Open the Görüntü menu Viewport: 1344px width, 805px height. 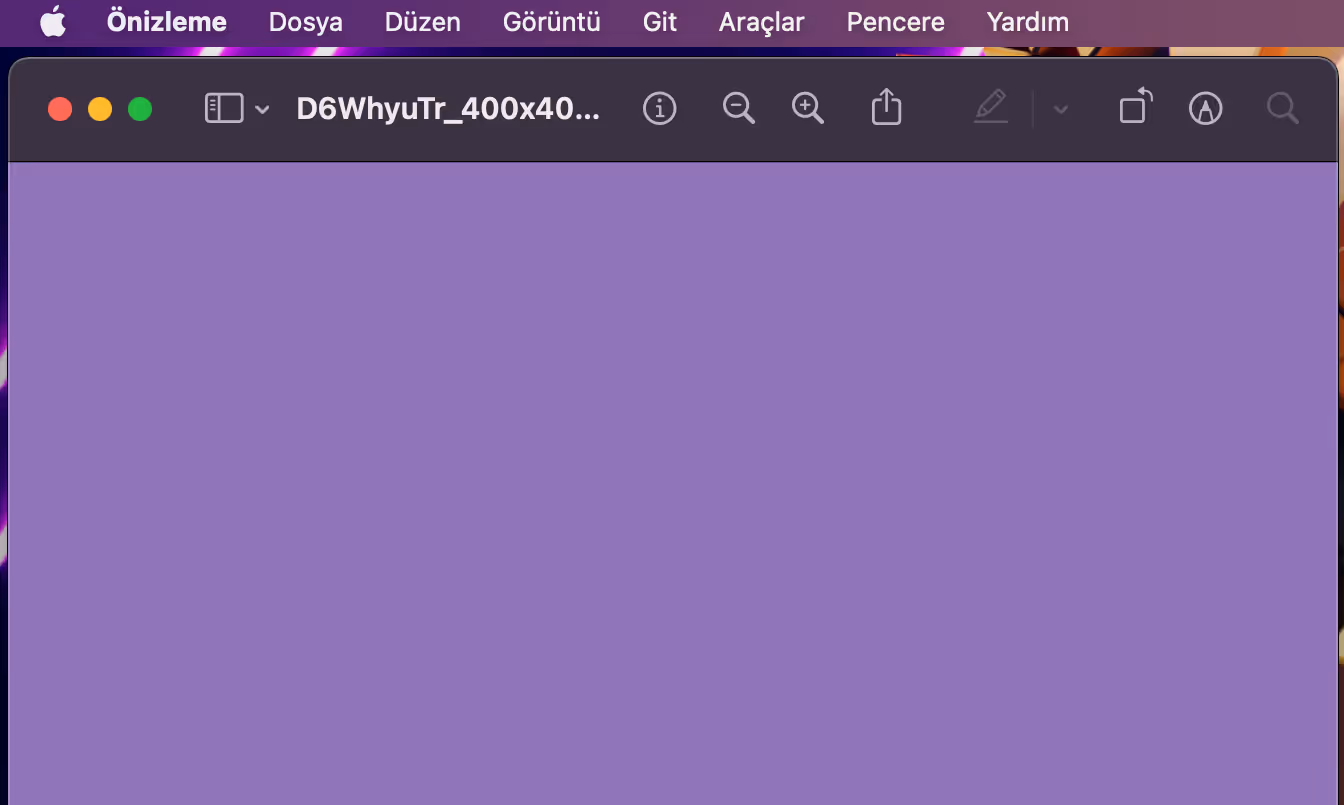tap(551, 22)
